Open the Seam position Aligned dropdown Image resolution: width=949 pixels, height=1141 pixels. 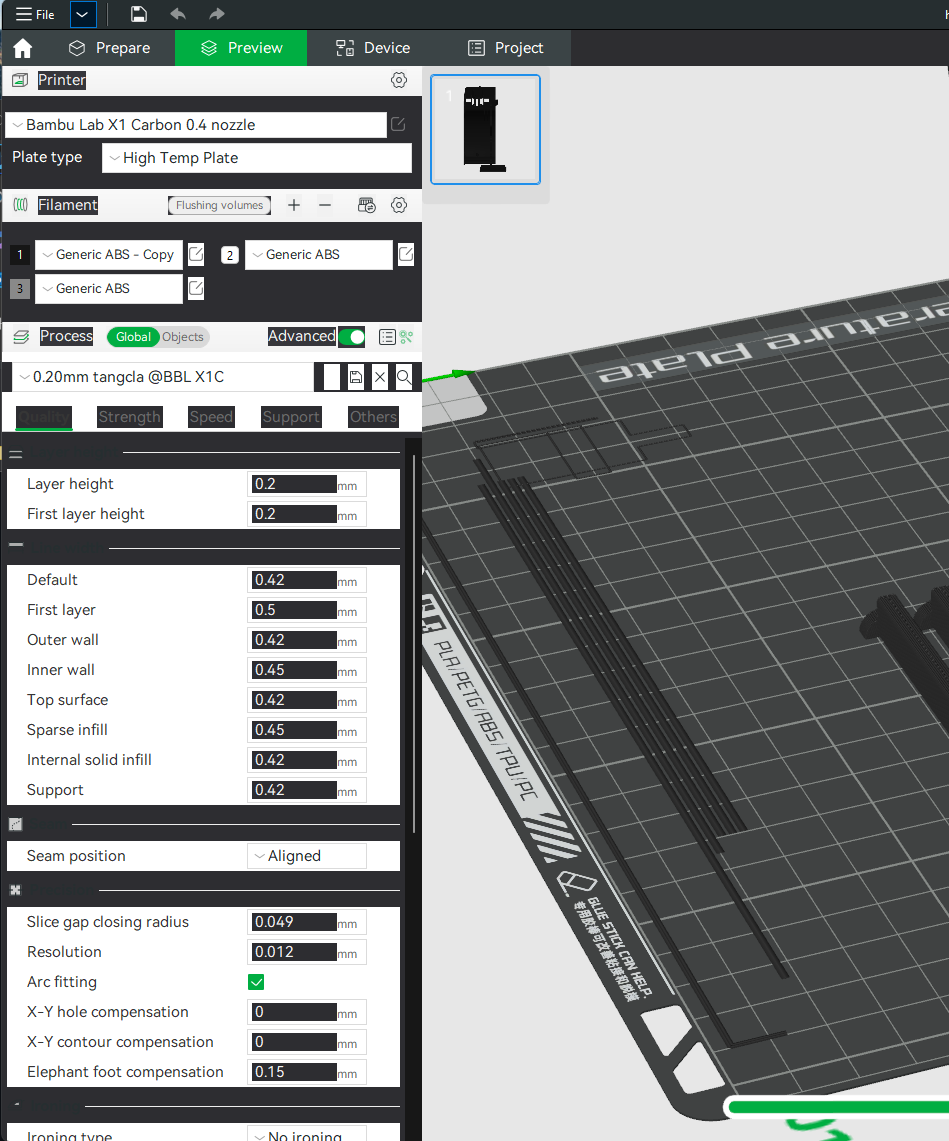306,856
